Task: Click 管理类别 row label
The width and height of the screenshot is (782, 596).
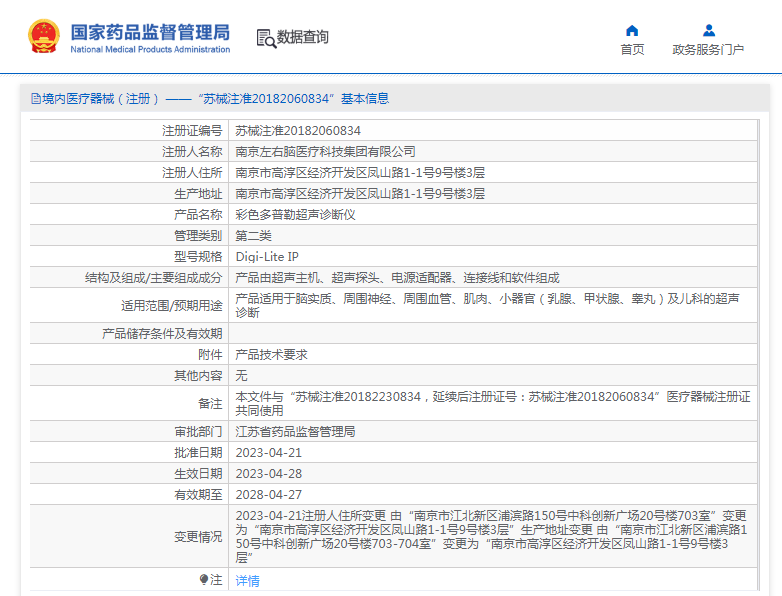Action: [x=198, y=235]
